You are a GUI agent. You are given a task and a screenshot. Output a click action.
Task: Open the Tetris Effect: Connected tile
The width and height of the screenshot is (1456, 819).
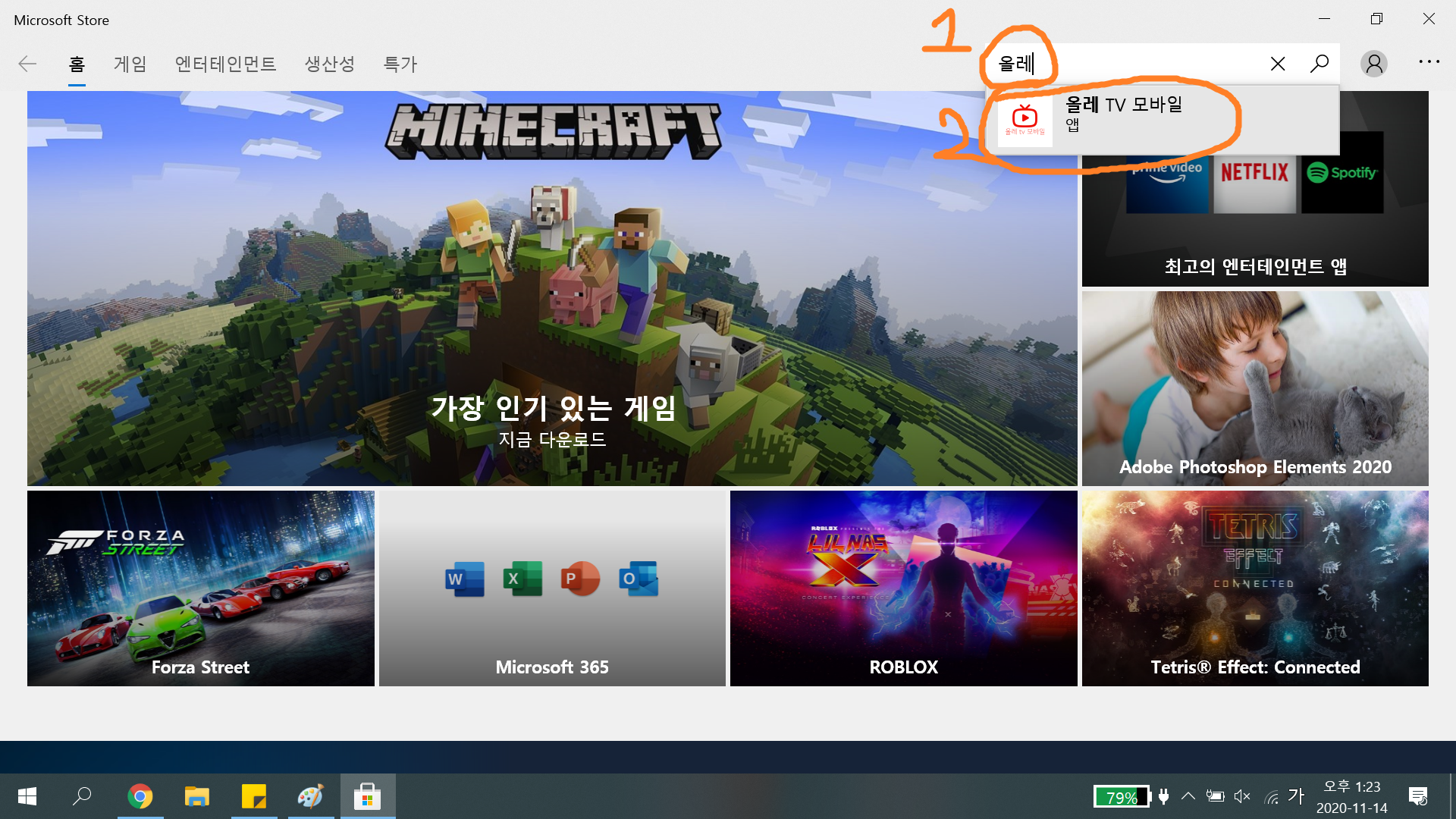(1255, 588)
